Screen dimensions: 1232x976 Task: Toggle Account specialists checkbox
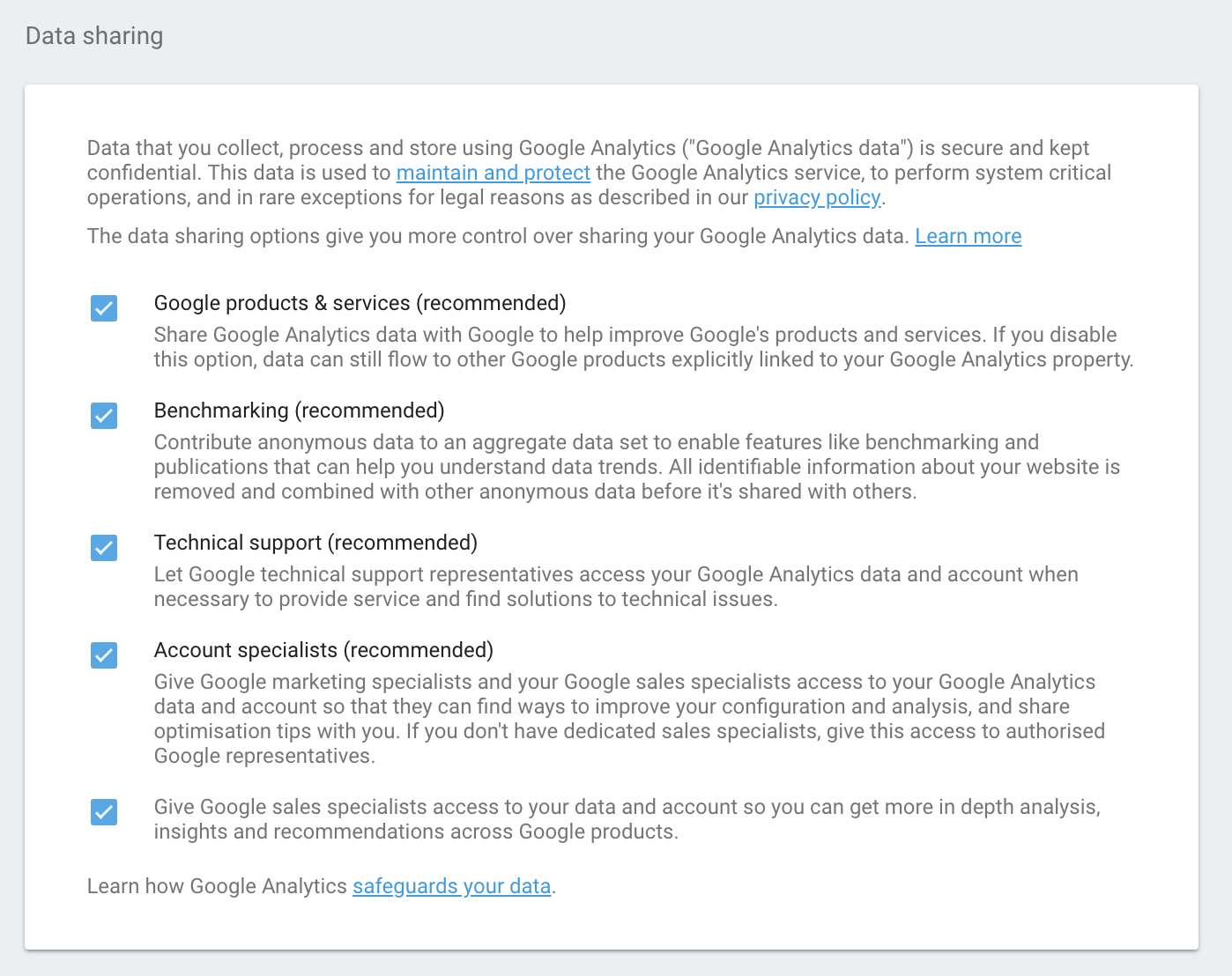point(104,655)
